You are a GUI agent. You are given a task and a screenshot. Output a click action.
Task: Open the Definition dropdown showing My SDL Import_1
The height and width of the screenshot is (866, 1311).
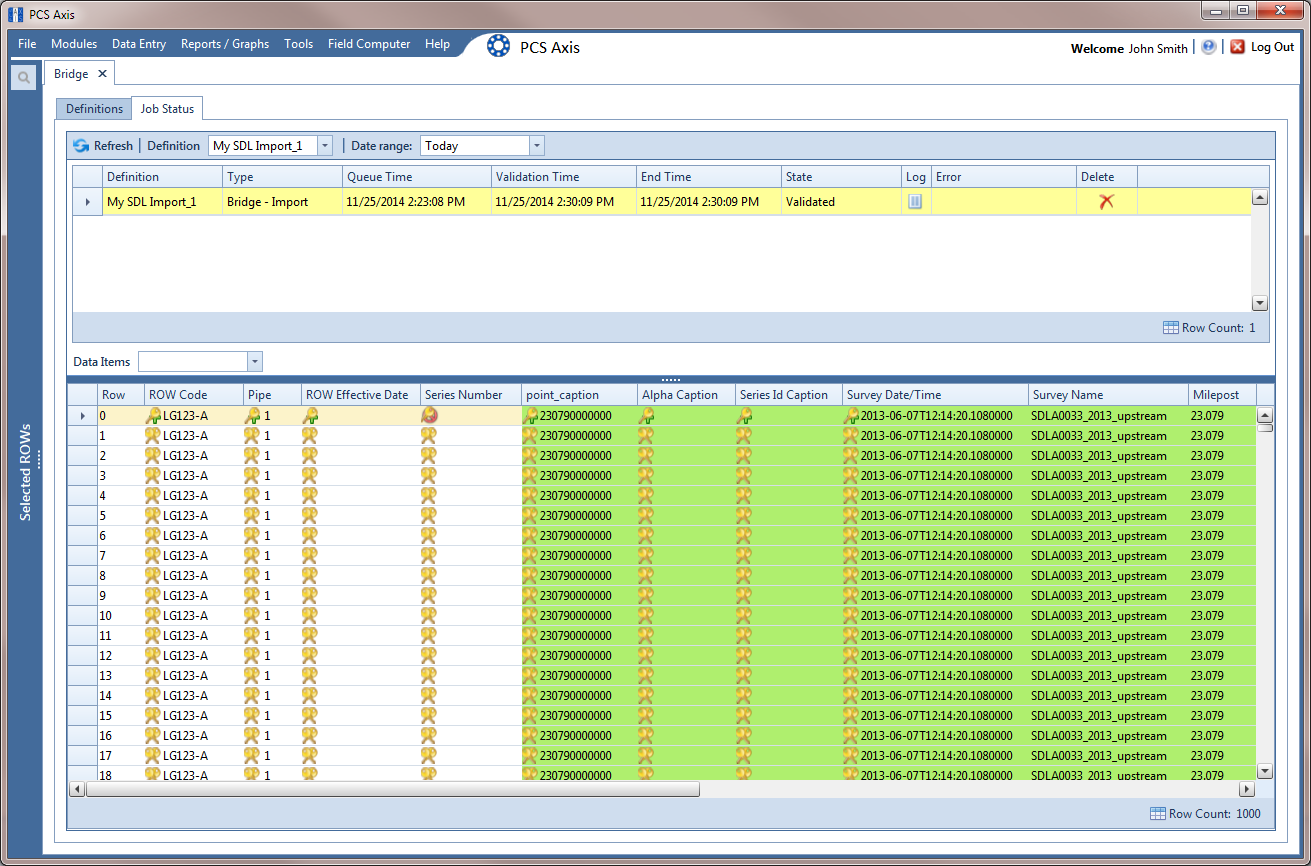point(324,146)
